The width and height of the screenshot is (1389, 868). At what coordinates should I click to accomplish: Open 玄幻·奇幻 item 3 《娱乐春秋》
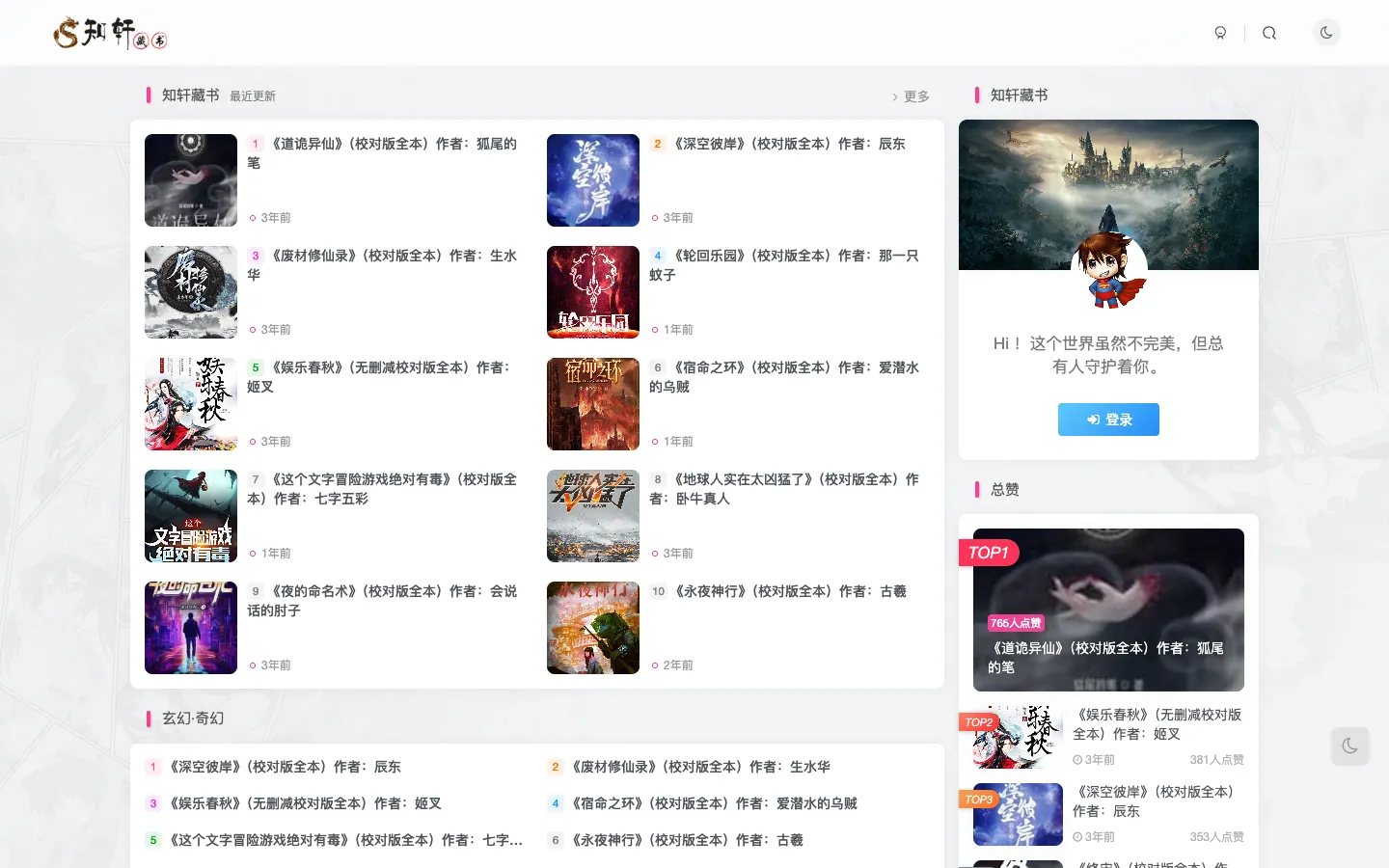pos(305,803)
